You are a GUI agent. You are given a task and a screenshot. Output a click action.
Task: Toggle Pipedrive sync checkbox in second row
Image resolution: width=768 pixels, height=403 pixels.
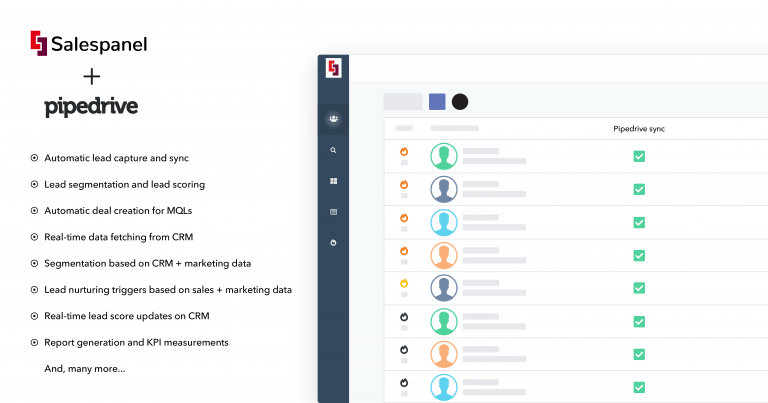click(x=639, y=190)
